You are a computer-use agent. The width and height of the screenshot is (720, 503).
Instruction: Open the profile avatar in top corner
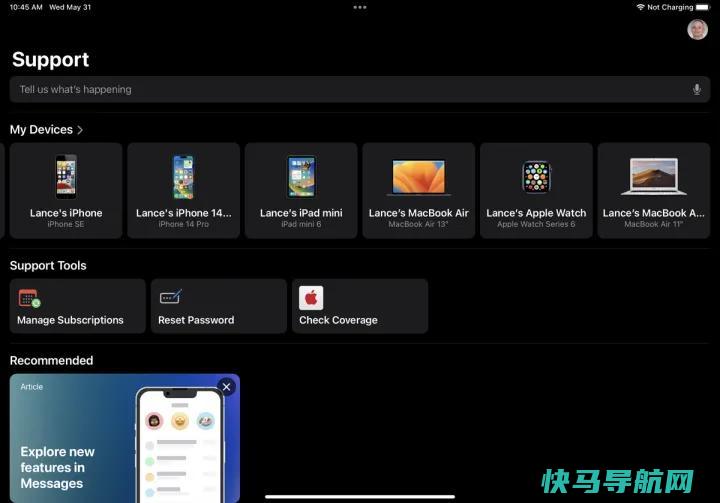click(x=697, y=30)
